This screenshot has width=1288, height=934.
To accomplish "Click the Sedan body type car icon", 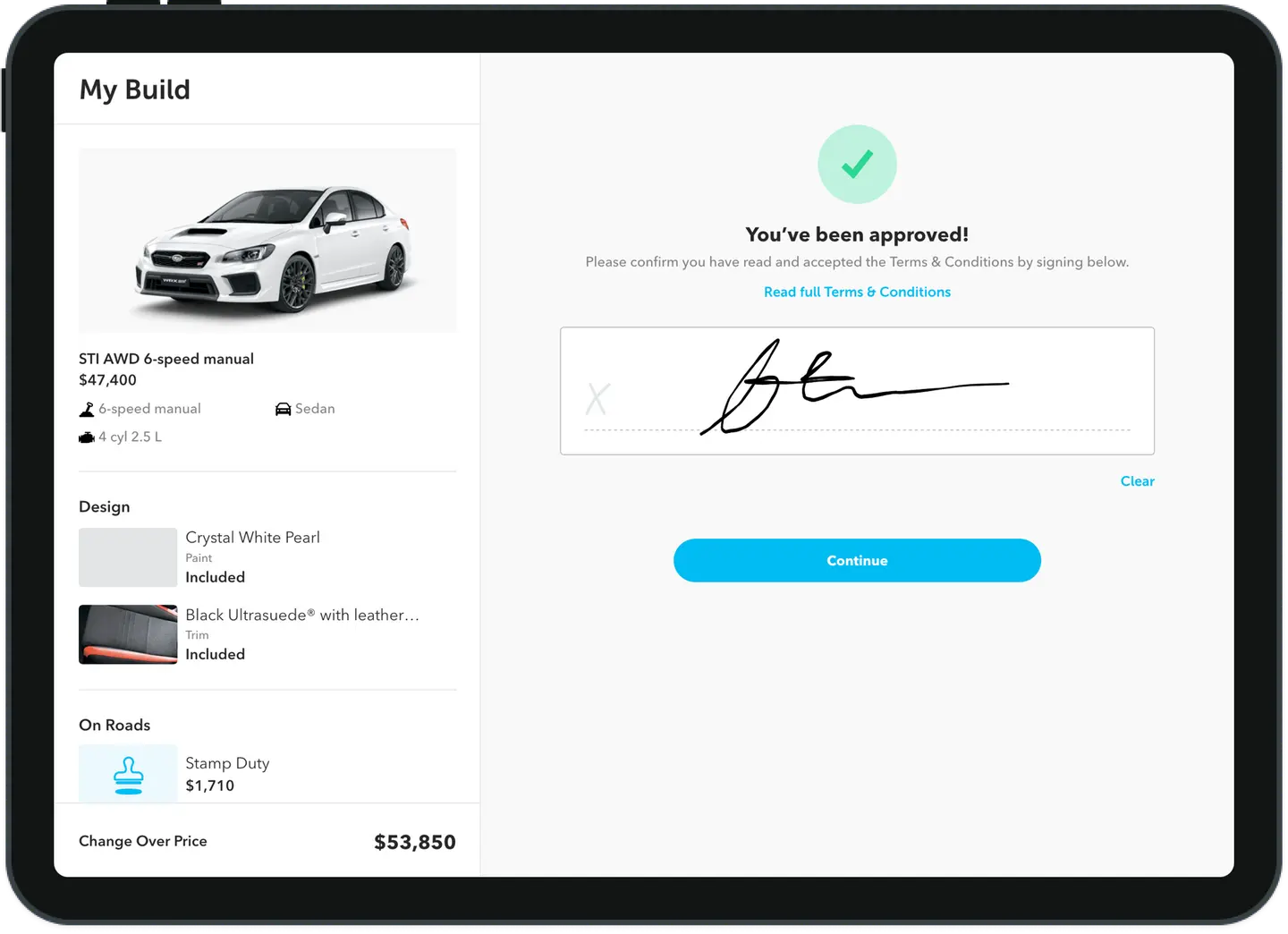I will 283,409.
